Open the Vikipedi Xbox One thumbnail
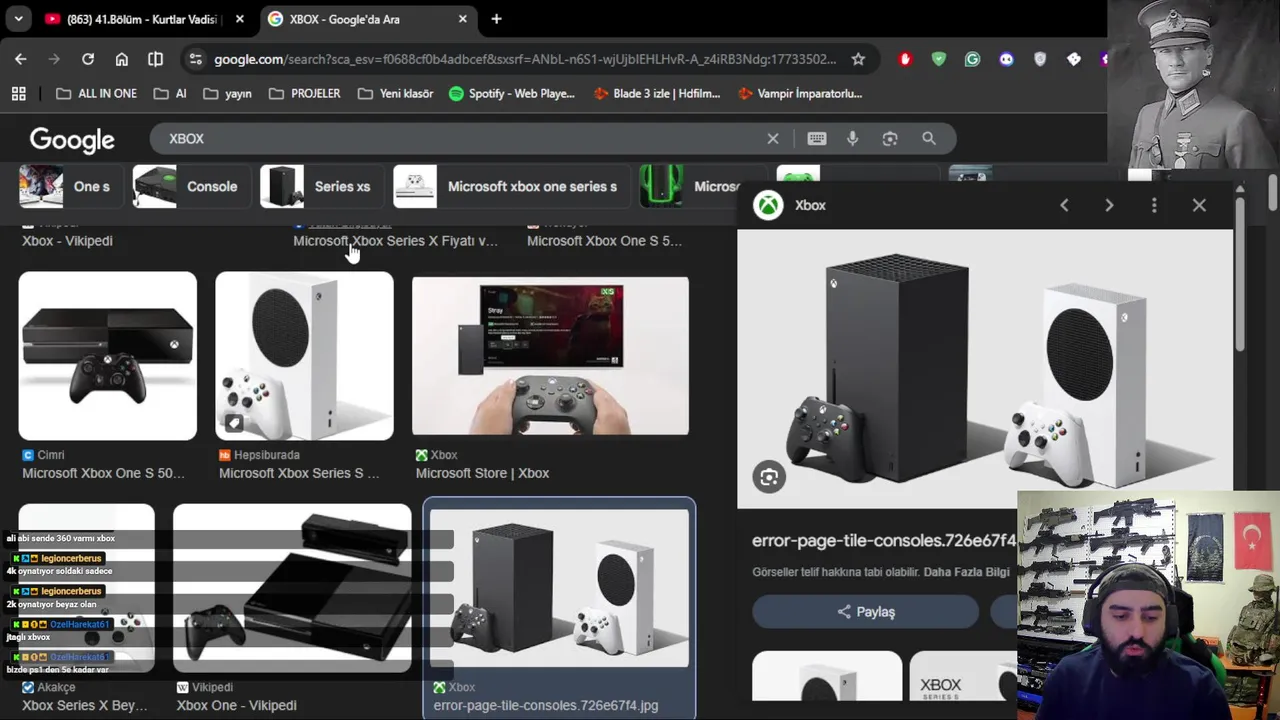Screen dimensions: 1280x720 coord(292,587)
